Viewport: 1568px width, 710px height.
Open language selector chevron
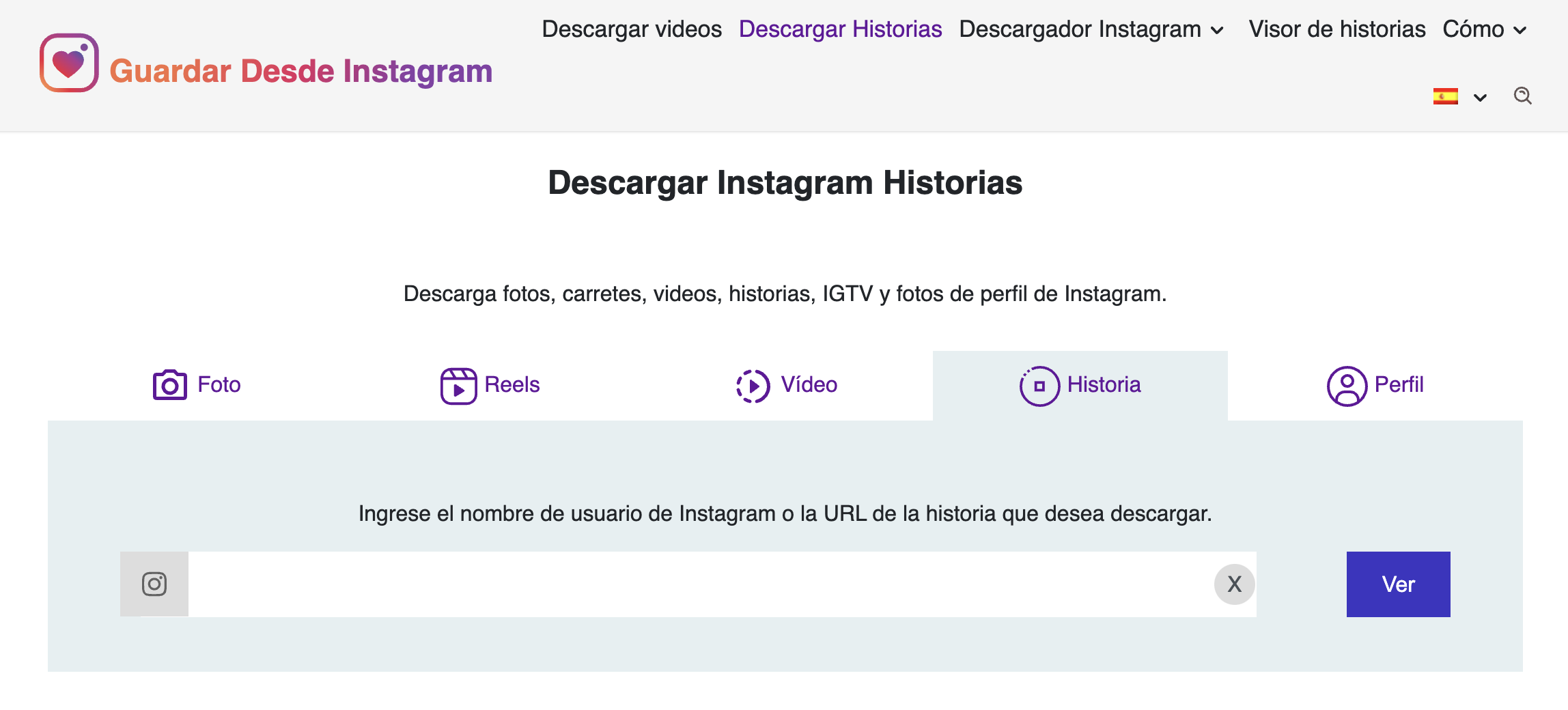tap(1480, 98)
